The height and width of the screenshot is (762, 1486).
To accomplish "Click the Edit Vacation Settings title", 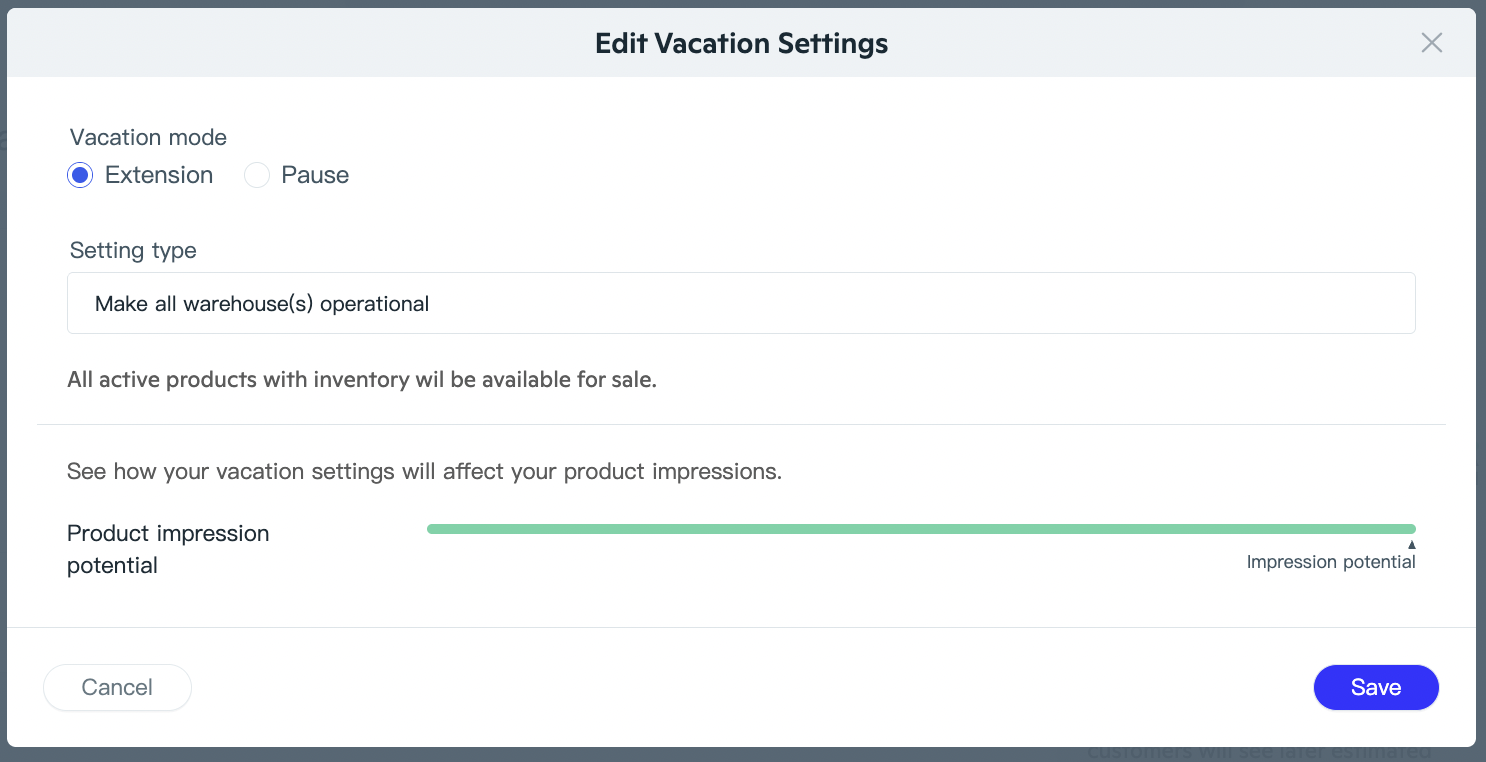I will click(x=741, y=43).
